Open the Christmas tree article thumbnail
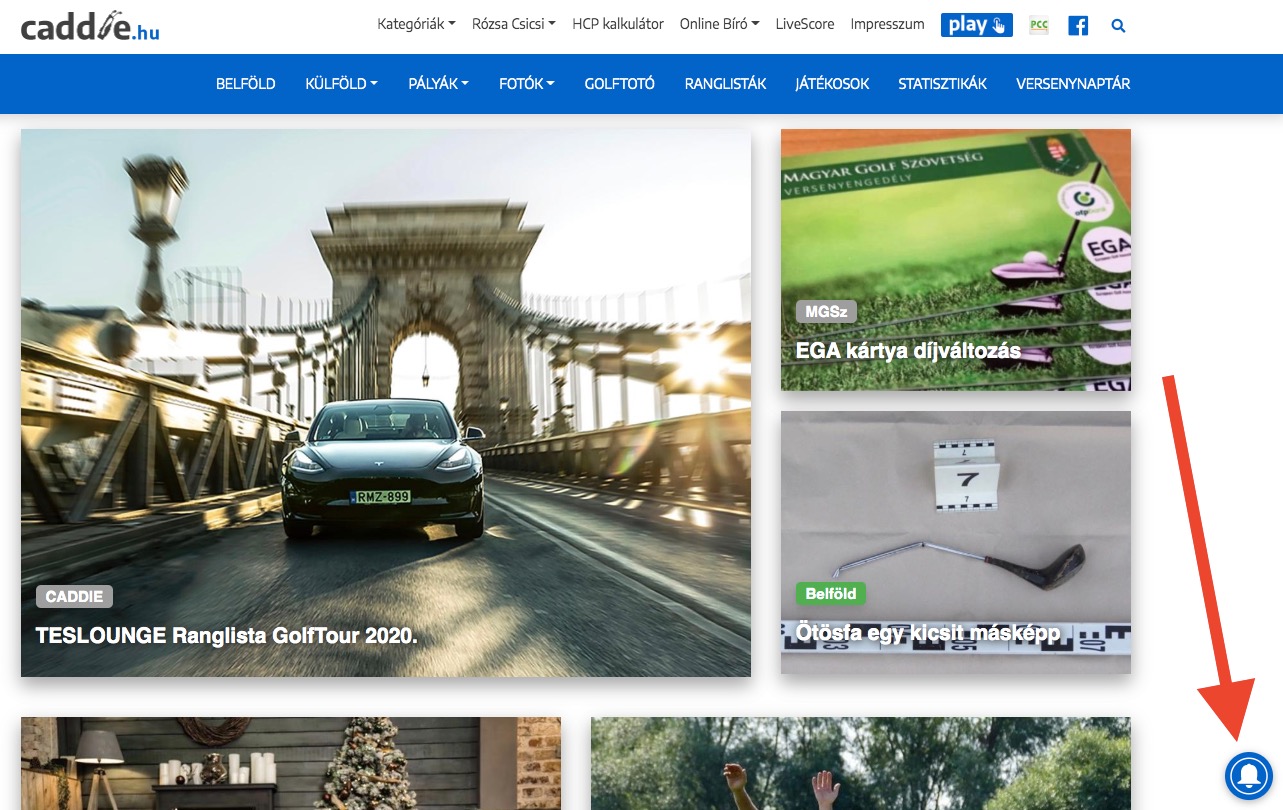 291,763
